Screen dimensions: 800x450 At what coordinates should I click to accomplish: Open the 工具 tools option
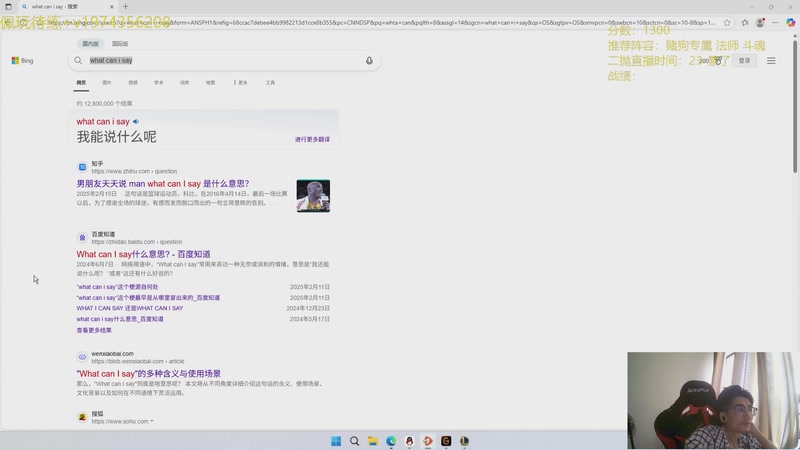270,83
